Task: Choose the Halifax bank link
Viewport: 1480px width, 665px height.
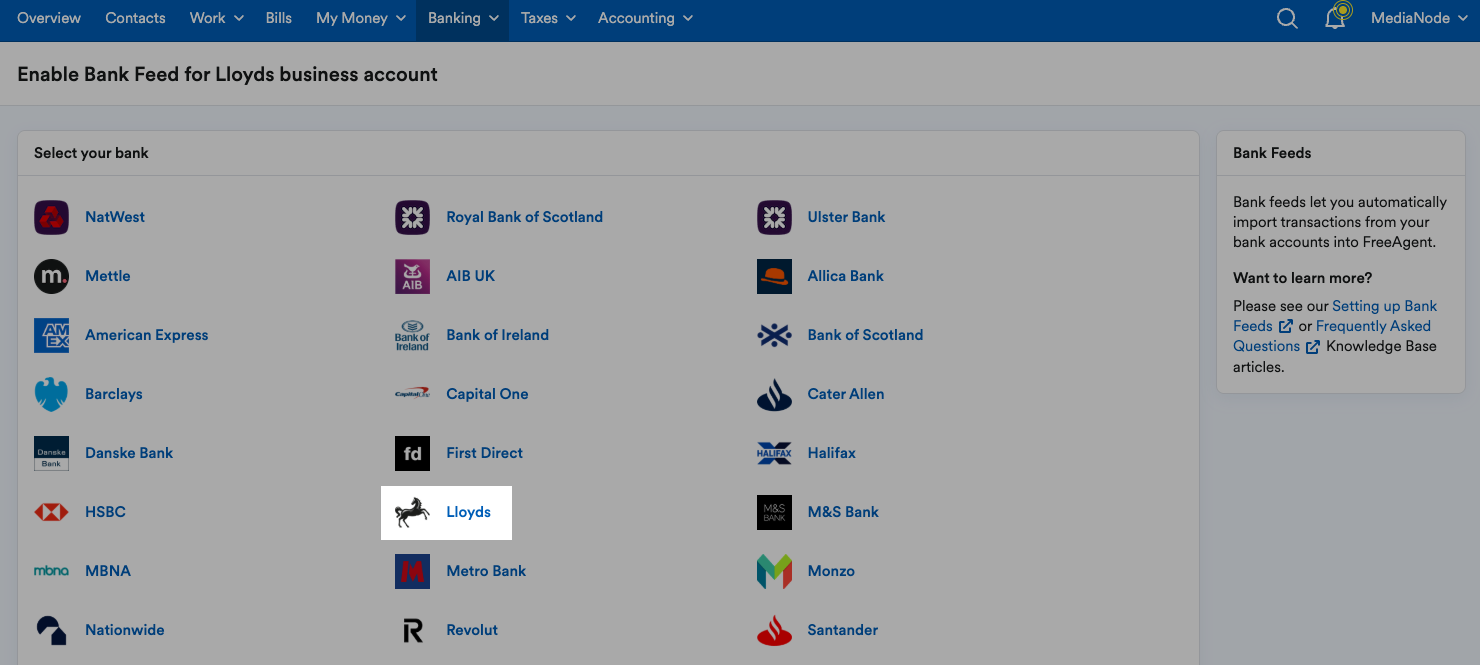Action: point(832,453)
